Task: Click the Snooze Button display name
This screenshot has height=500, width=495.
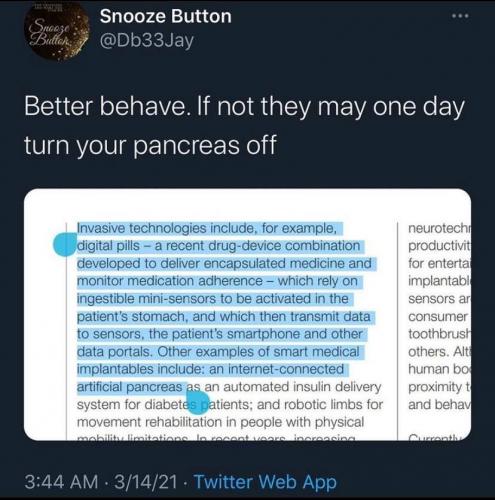Action: tap(165, 16)
